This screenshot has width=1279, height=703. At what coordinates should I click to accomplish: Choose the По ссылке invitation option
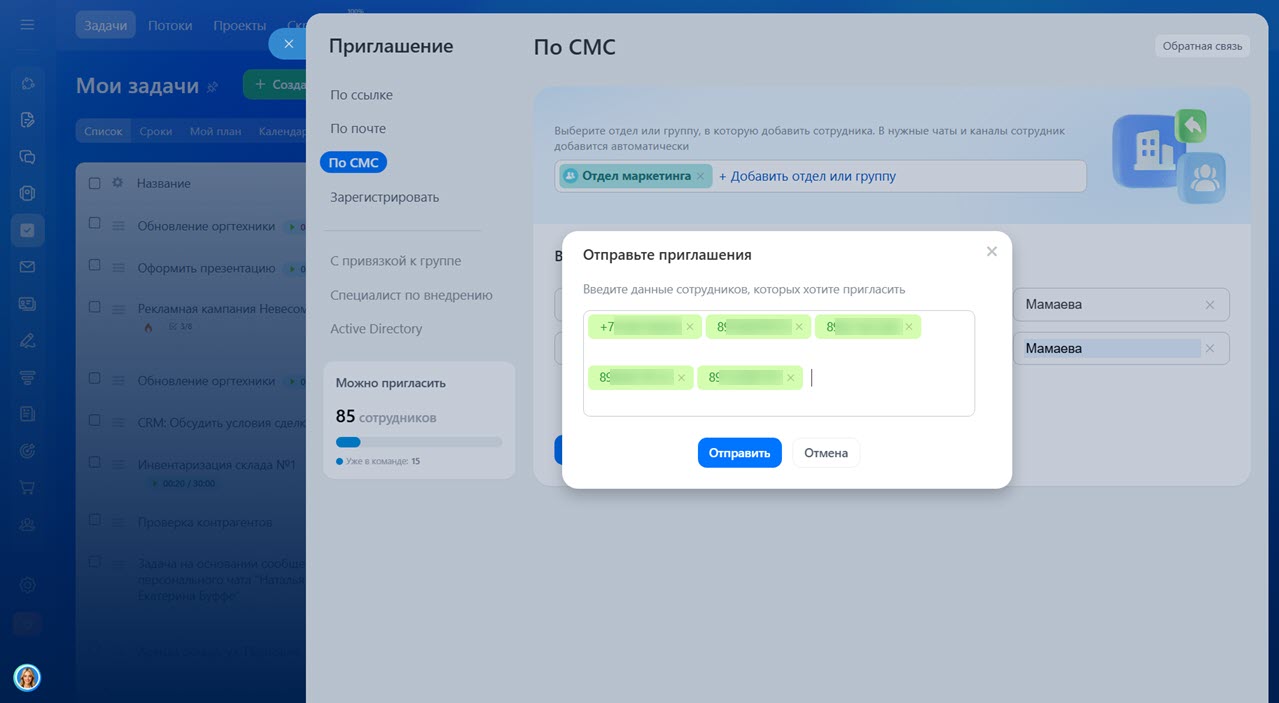[361, 95]
